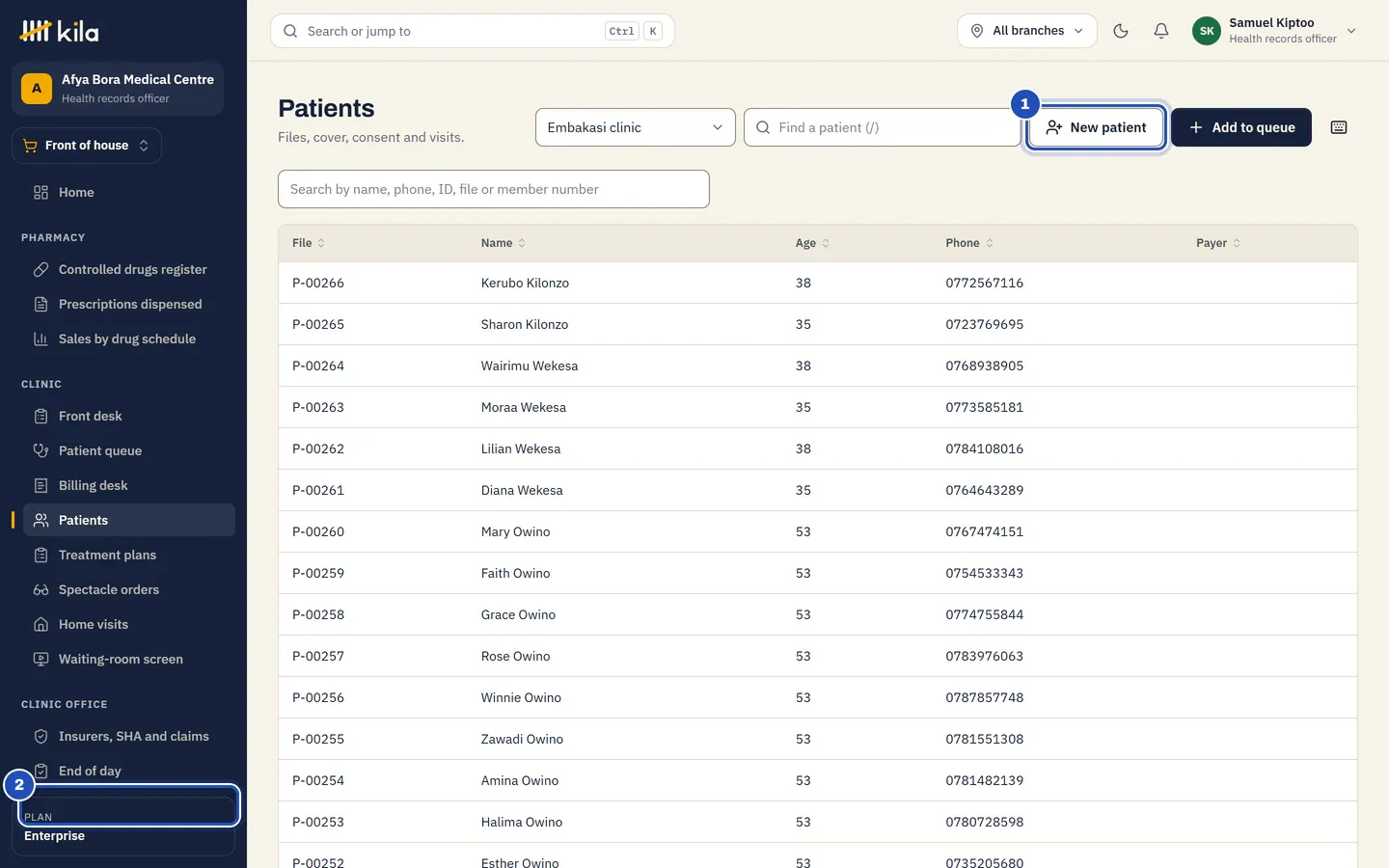Viewport: 1389px width, 868px height.
Task: Select patient Lilian Wekesa
Action: pos(521,449)
